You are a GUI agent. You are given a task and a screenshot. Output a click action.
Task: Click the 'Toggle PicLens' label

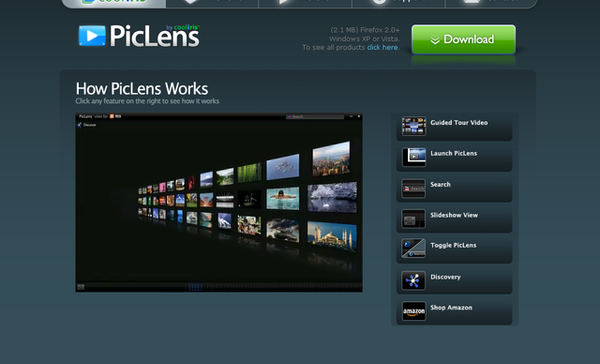pyautogui.click(x=453, y=245)
